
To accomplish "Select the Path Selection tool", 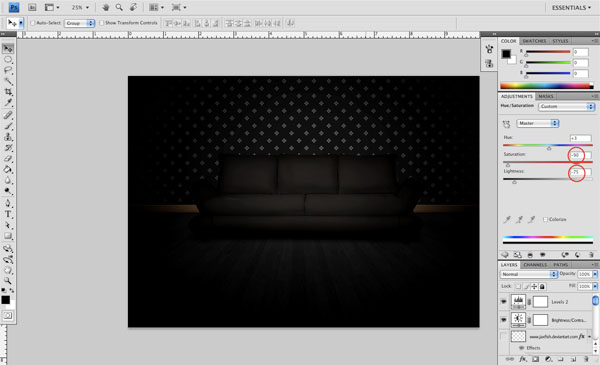I will 8,225.
